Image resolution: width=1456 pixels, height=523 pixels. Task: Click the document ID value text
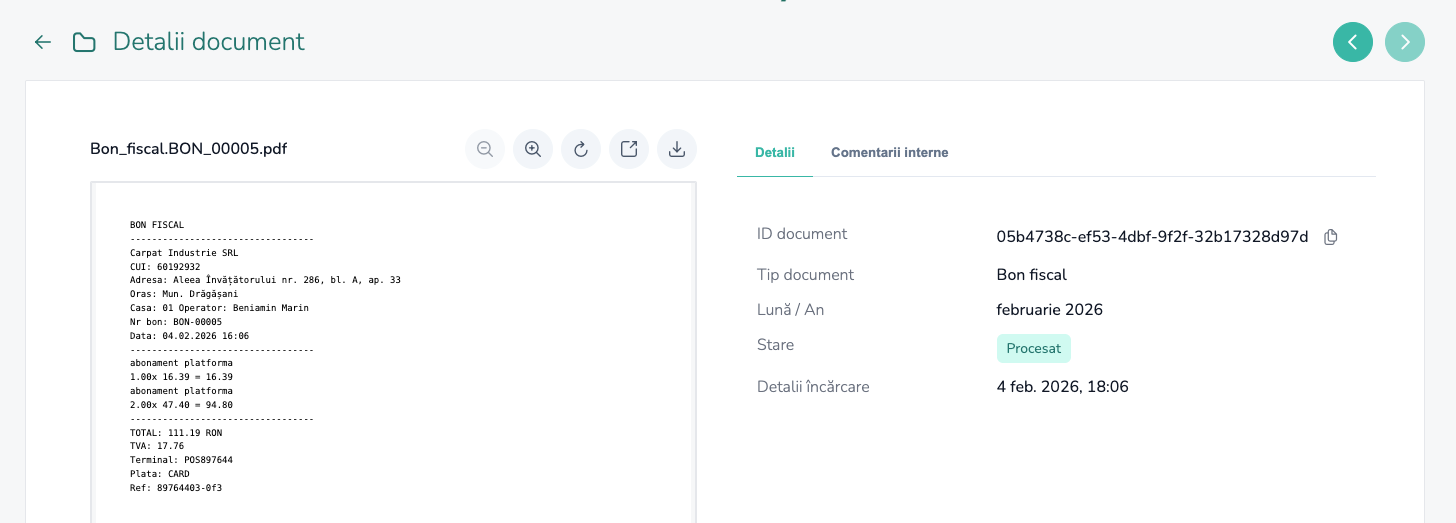pos(1152,237)
